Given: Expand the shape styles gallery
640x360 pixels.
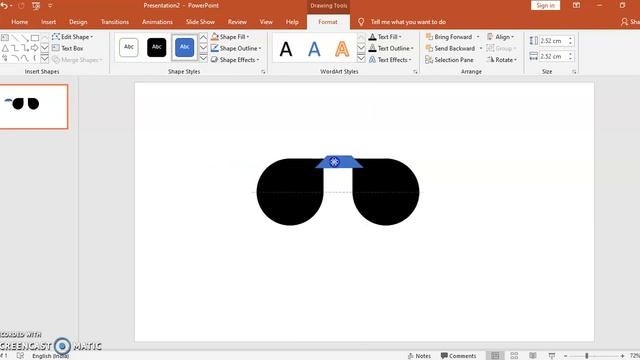Looking at the screenshot, I should click(x=203, y=58).
